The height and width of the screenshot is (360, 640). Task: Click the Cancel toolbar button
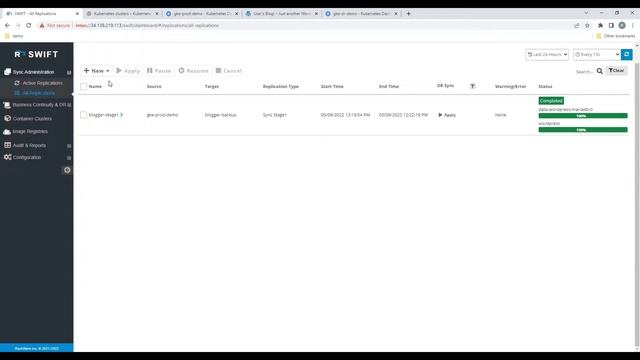click(229, 71)
